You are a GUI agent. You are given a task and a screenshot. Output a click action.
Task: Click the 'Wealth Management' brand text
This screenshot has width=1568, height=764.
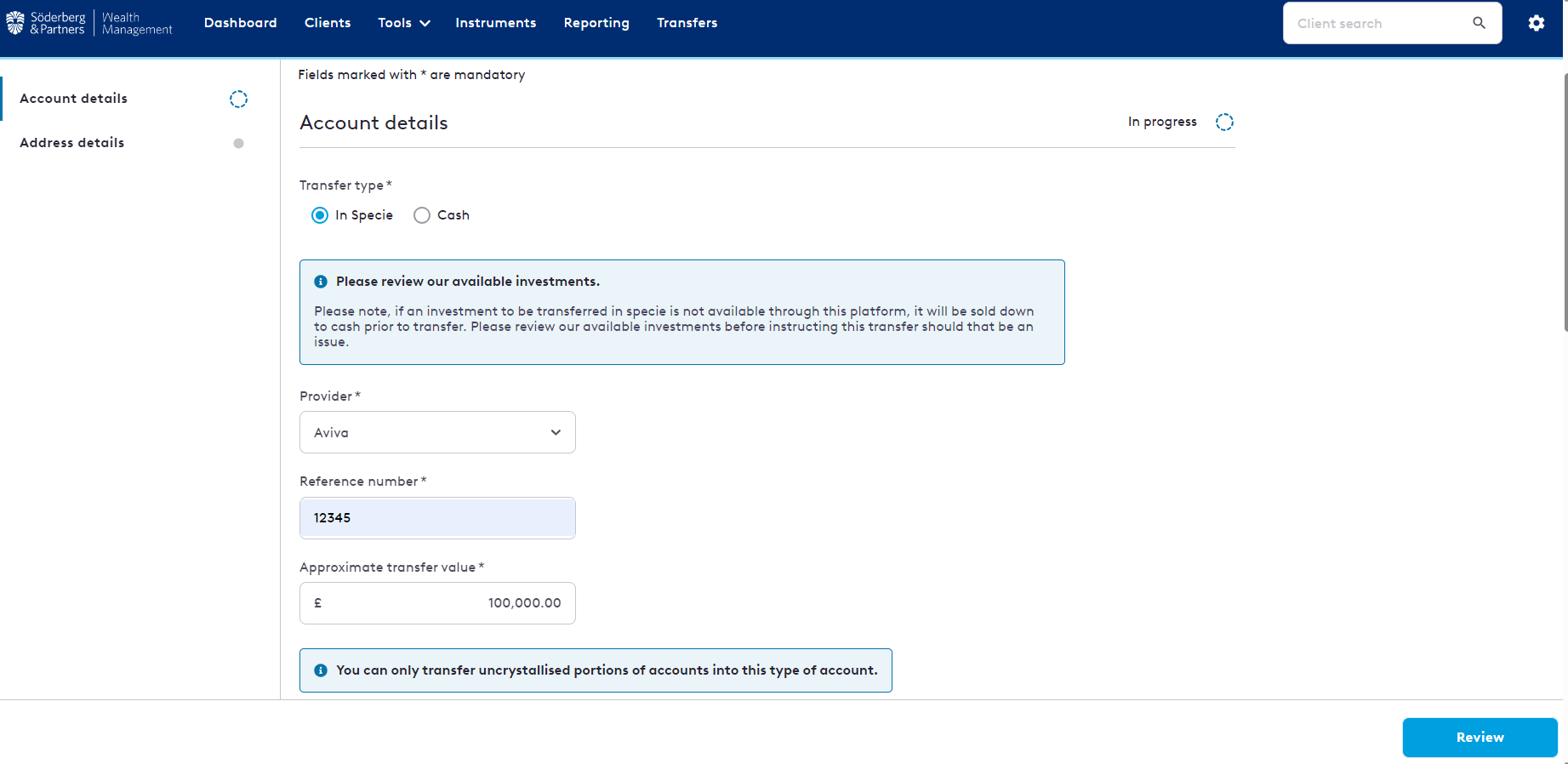137,23
